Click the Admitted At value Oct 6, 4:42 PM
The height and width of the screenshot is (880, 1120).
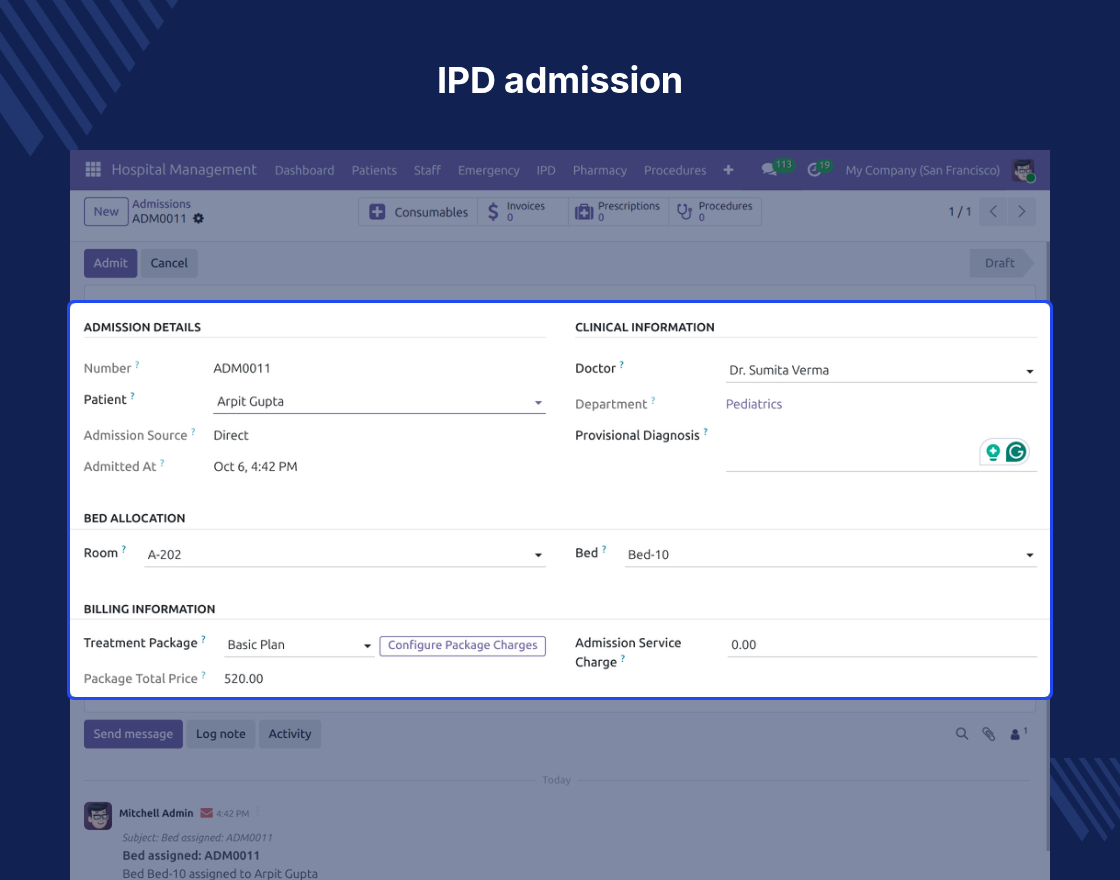click(x=255, y=466)
